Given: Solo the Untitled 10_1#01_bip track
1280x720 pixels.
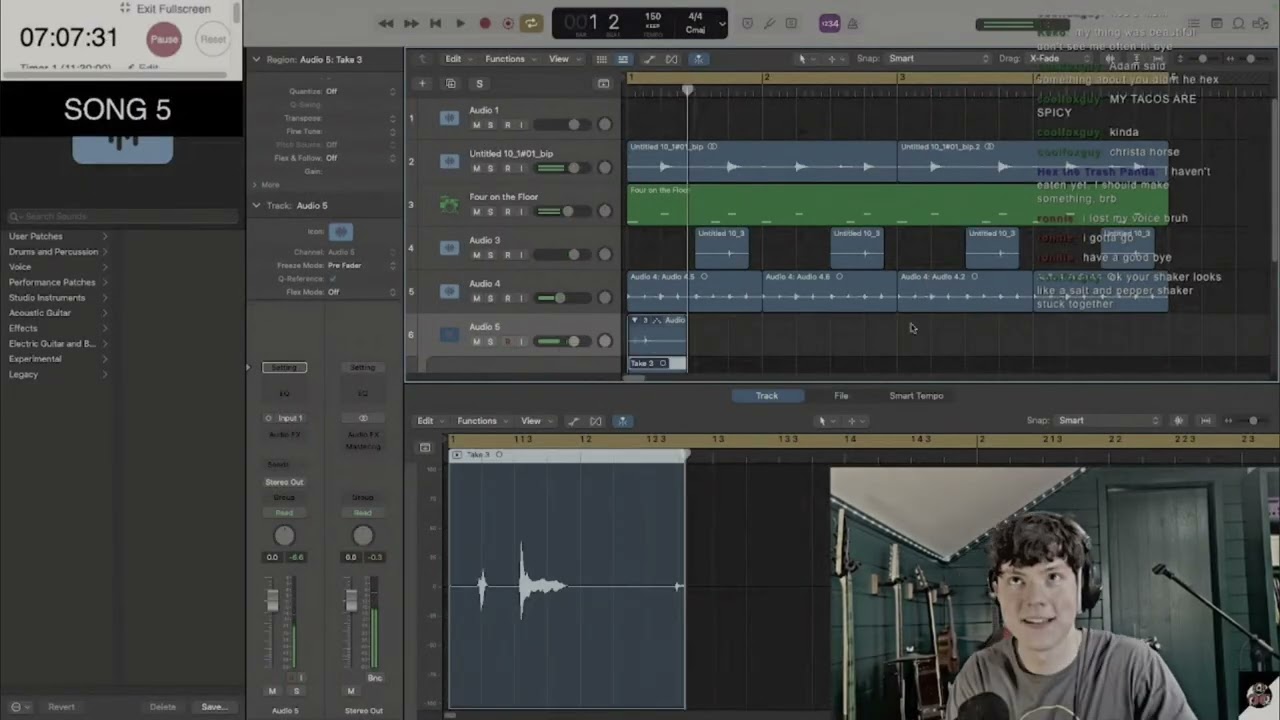Looking at the screenshot, I should tap(491, 168).
